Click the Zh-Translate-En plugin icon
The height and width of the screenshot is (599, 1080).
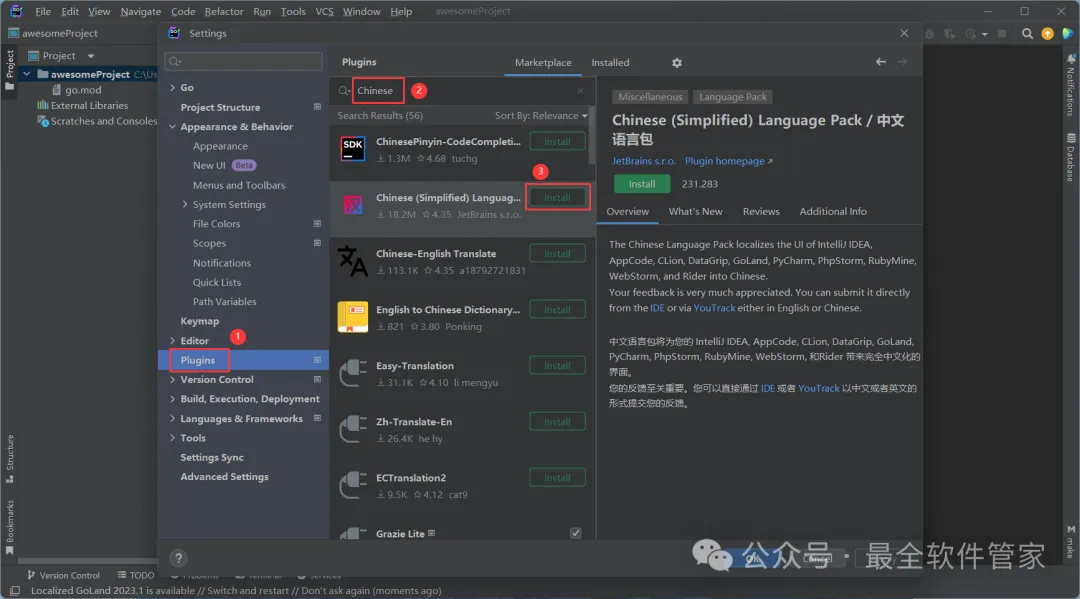point(353,429)
